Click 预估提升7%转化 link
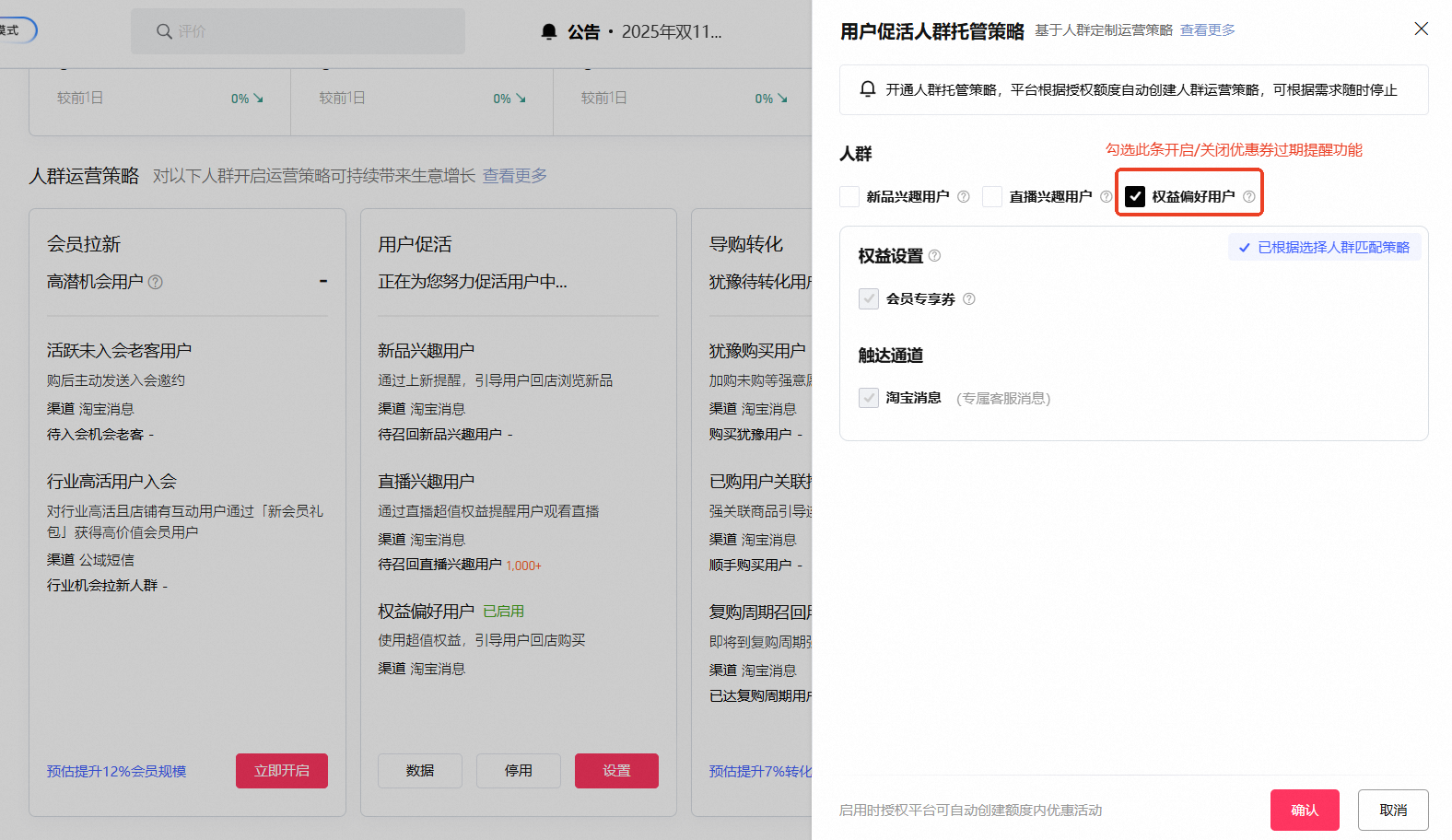This screenshot has width=1452, height=840. [760, 772]
